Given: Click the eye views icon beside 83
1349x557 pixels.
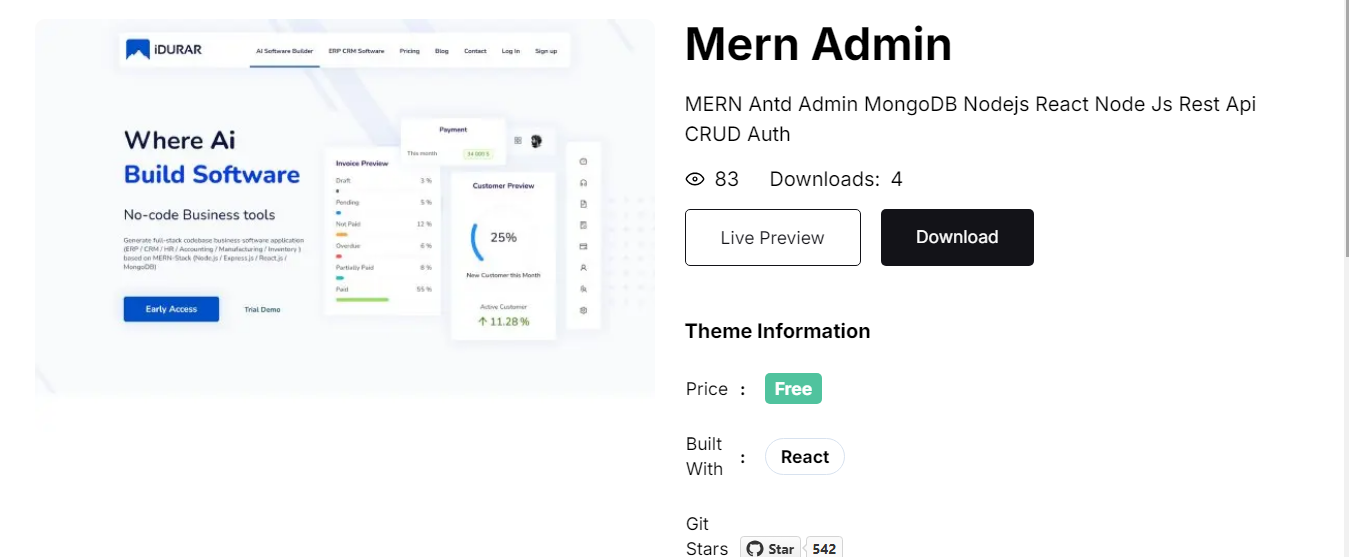Looking at the screenshot, I should [695, 179].
